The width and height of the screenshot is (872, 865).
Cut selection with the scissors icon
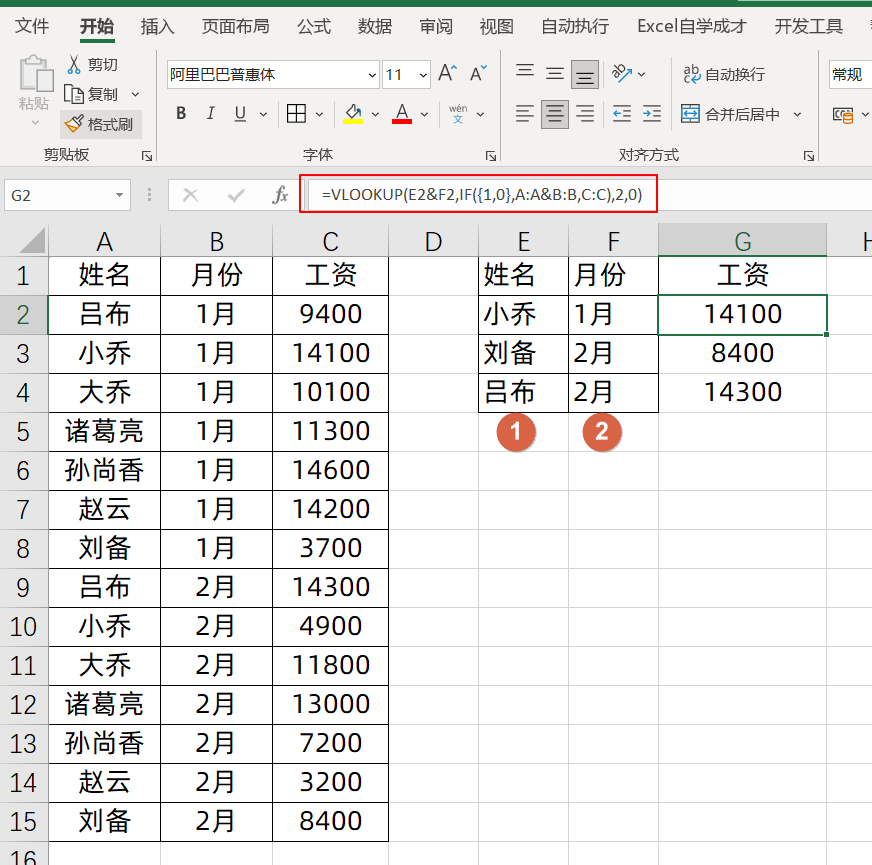click(x=73, y=65)
